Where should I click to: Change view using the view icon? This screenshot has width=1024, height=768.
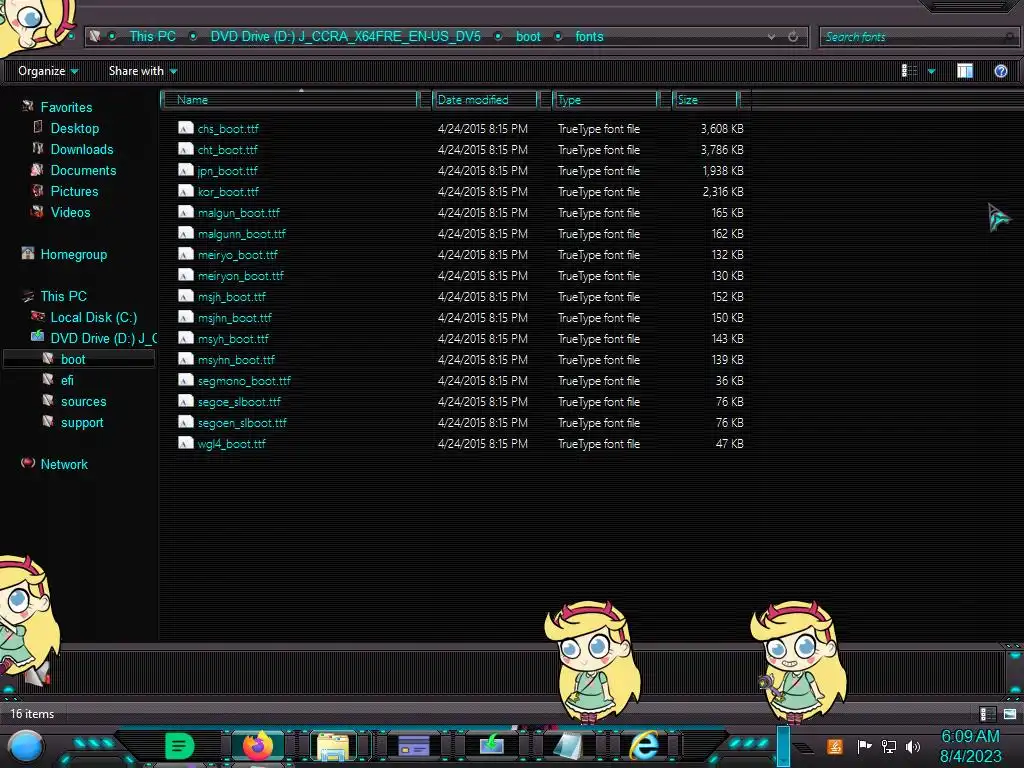[909, 71]
